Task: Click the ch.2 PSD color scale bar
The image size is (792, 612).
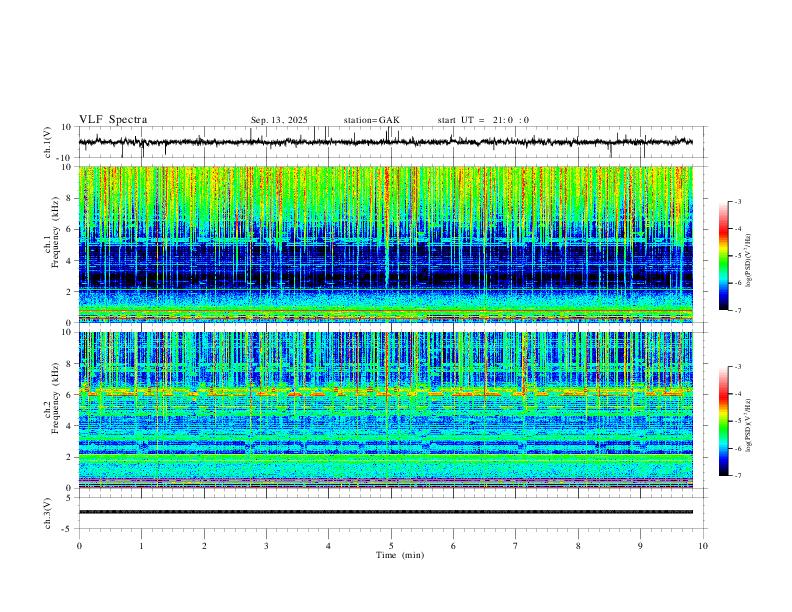Action: click(x=723, y=421)
